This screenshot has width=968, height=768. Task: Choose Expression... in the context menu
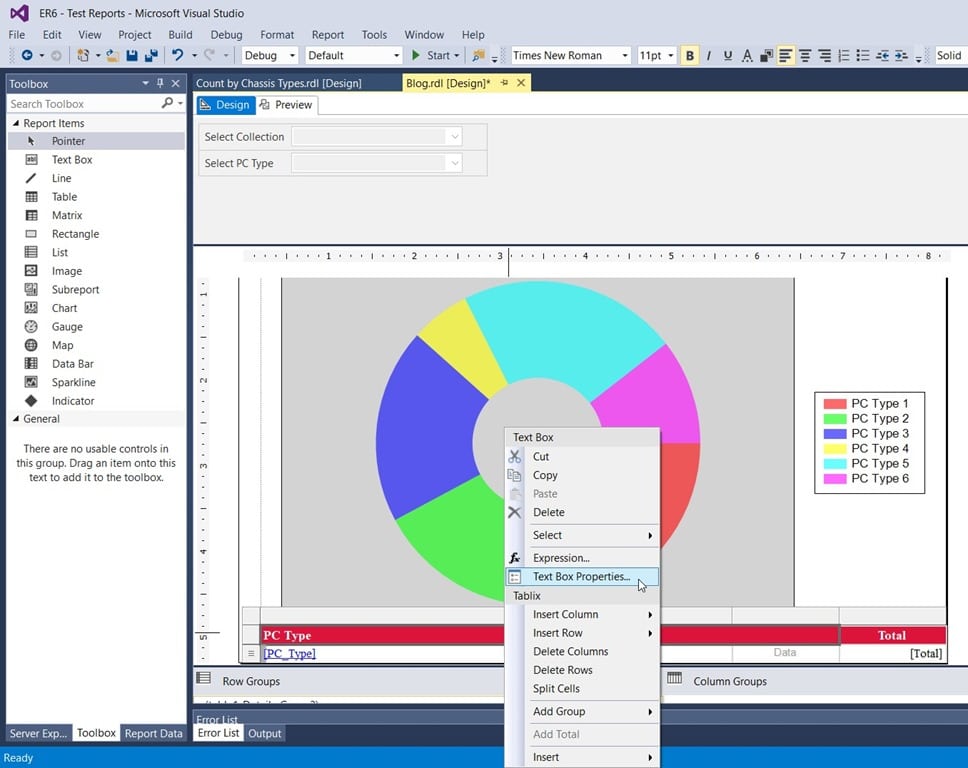(x=561, y=558)
